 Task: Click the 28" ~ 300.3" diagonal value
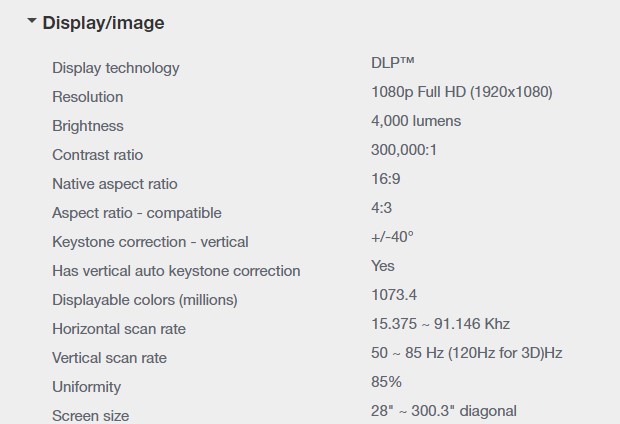[x=443, y=411]
